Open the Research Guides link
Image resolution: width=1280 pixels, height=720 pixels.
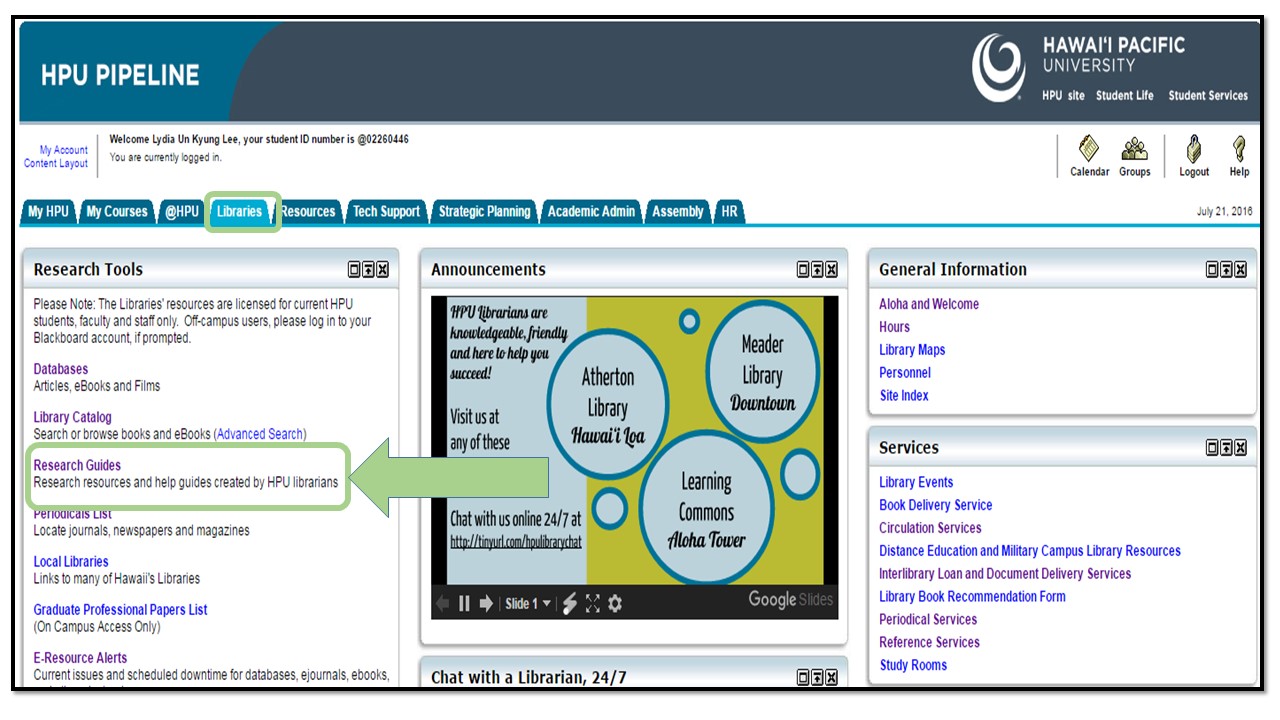tap(77, 465)
